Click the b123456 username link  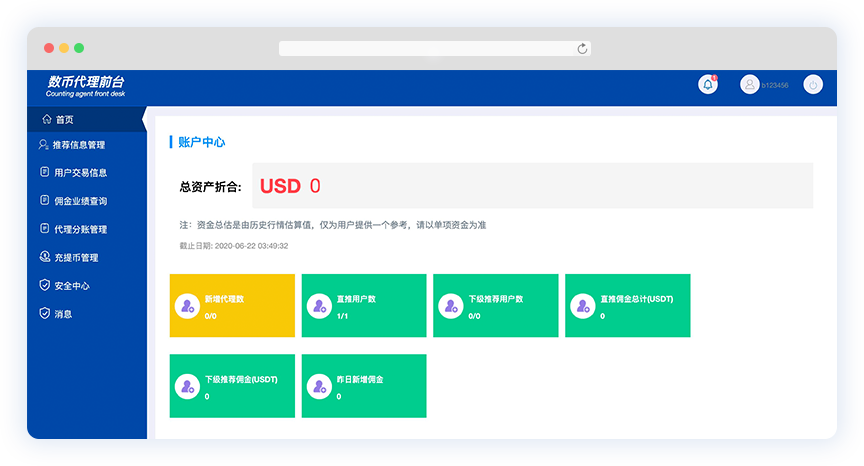(775, 86)
